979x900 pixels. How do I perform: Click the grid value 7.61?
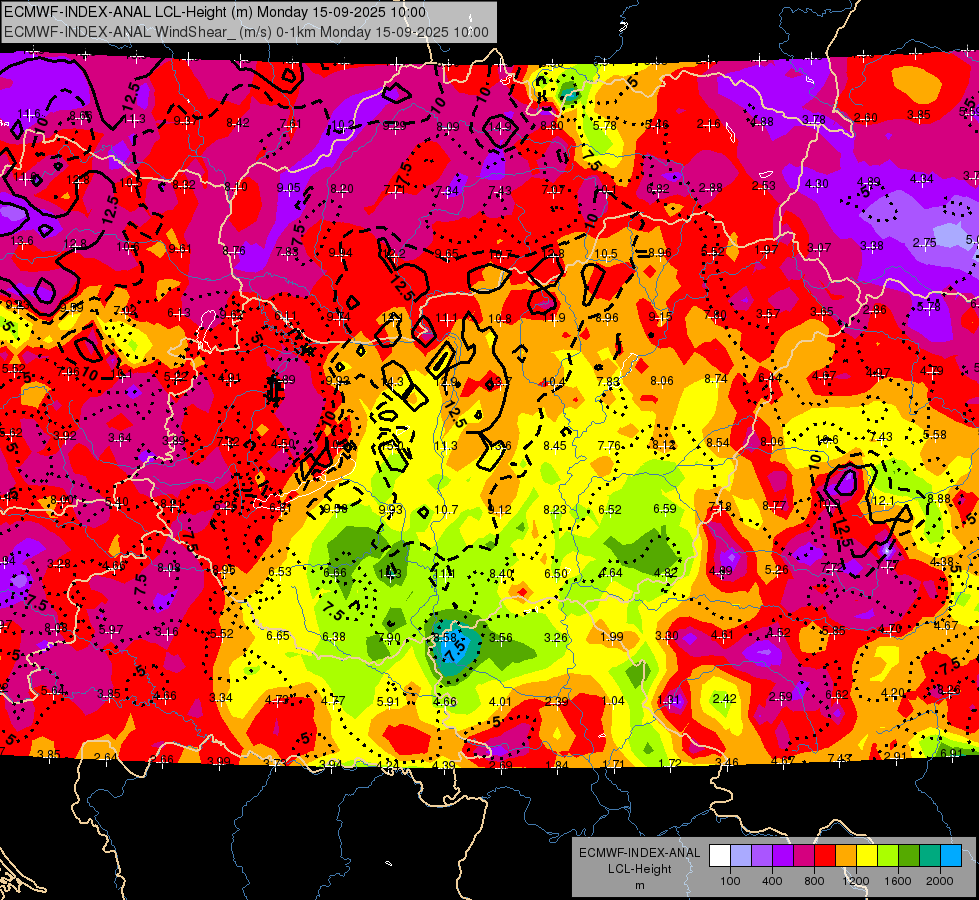[290, 124]
